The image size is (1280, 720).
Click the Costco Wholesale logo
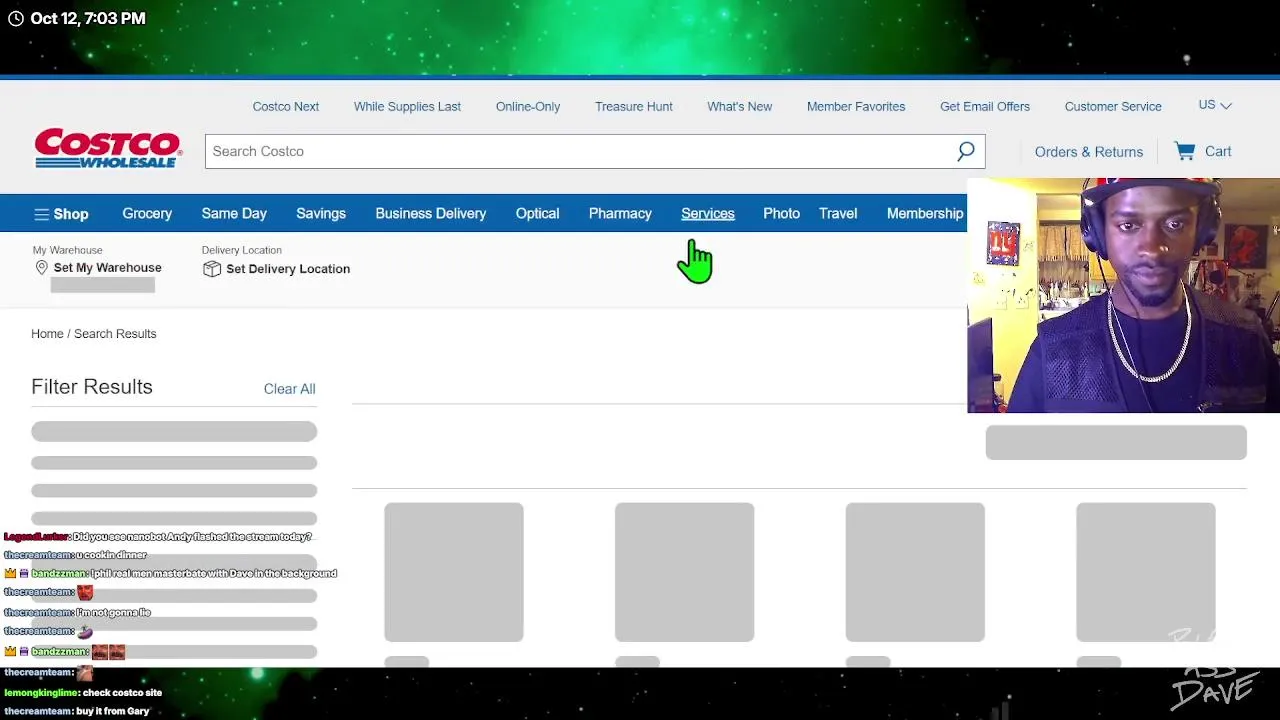point(108,149)
